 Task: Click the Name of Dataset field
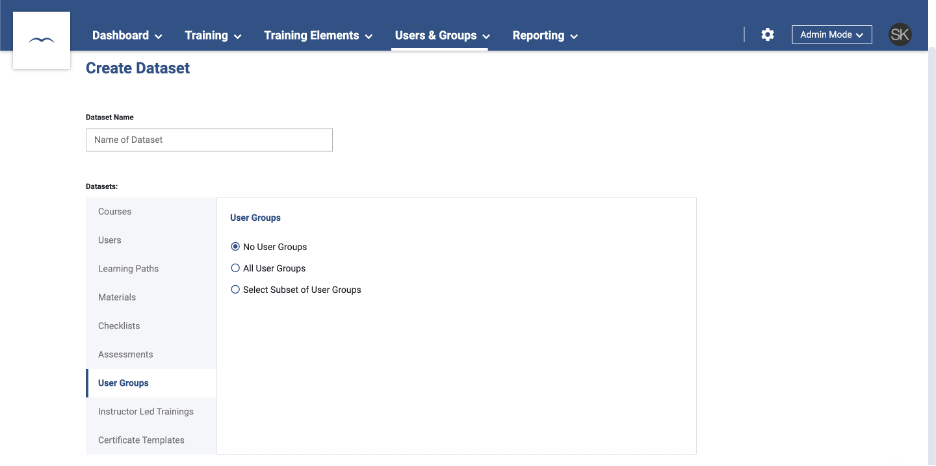click(x=210, y=140)
